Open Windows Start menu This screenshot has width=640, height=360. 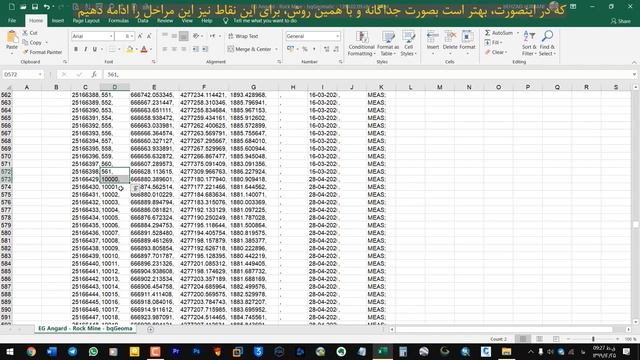coord(10,351)
